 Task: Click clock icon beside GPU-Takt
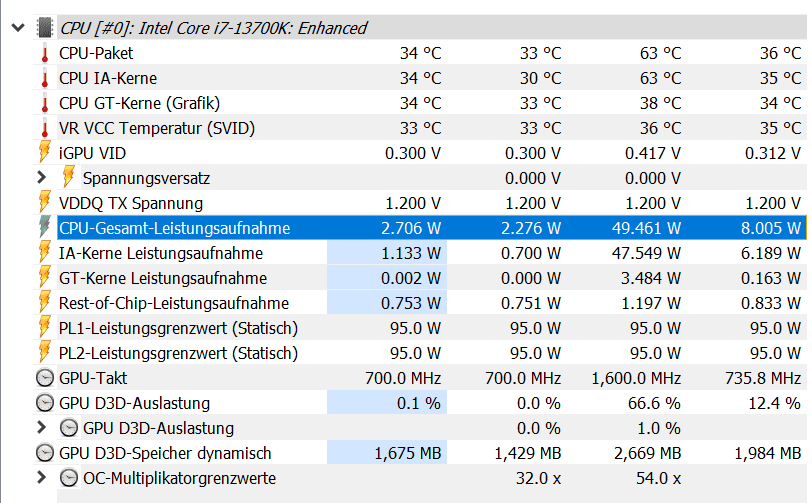tap(45, 378)
